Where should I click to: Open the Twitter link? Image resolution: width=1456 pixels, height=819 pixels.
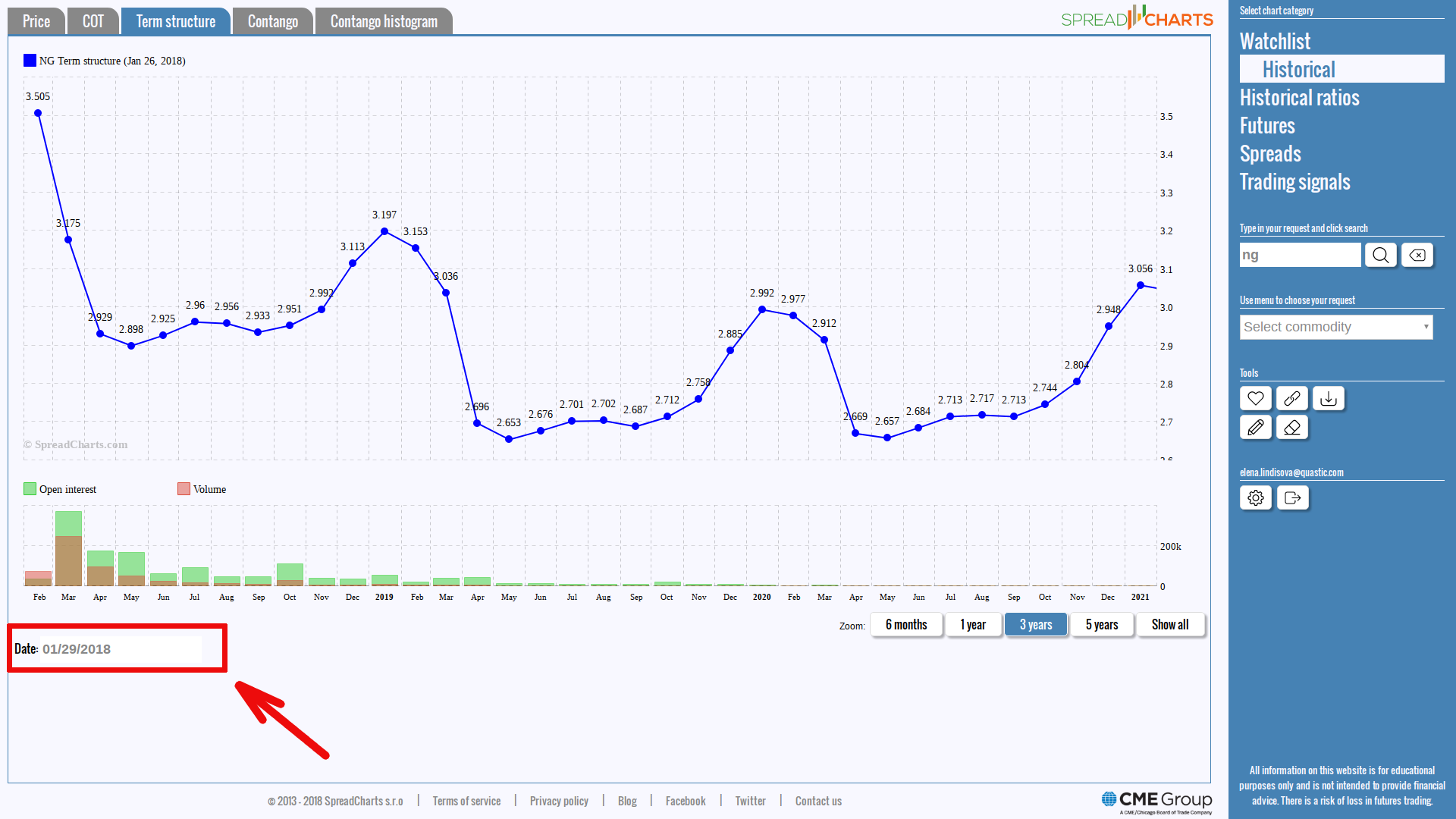click(750, 801)
